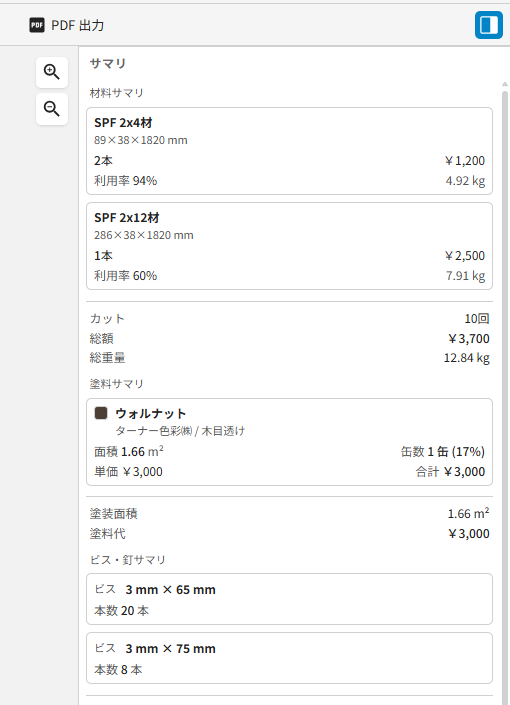
Task: Click 面積 1.66 m² in paint card
Action: (x=129, y=451)
